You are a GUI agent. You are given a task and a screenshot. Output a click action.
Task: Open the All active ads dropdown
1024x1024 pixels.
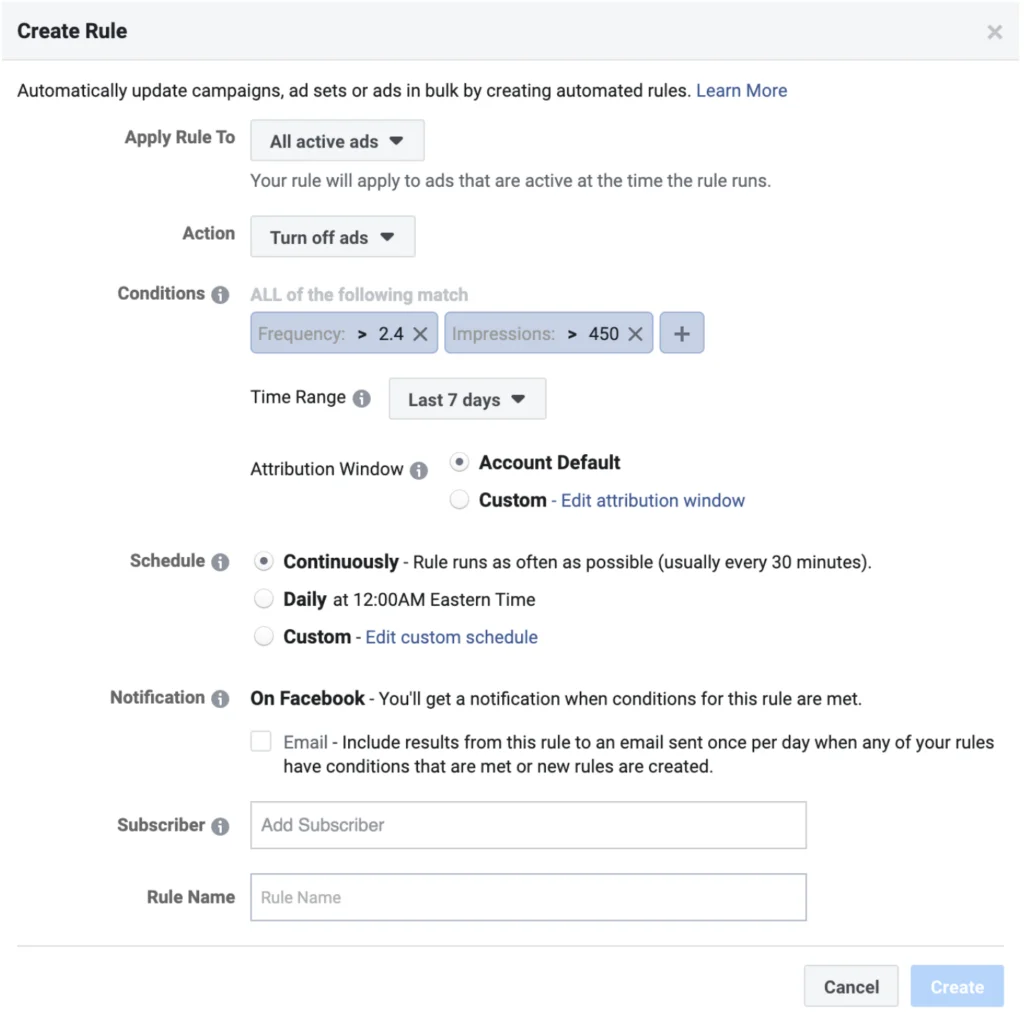(x=337, y=141)
